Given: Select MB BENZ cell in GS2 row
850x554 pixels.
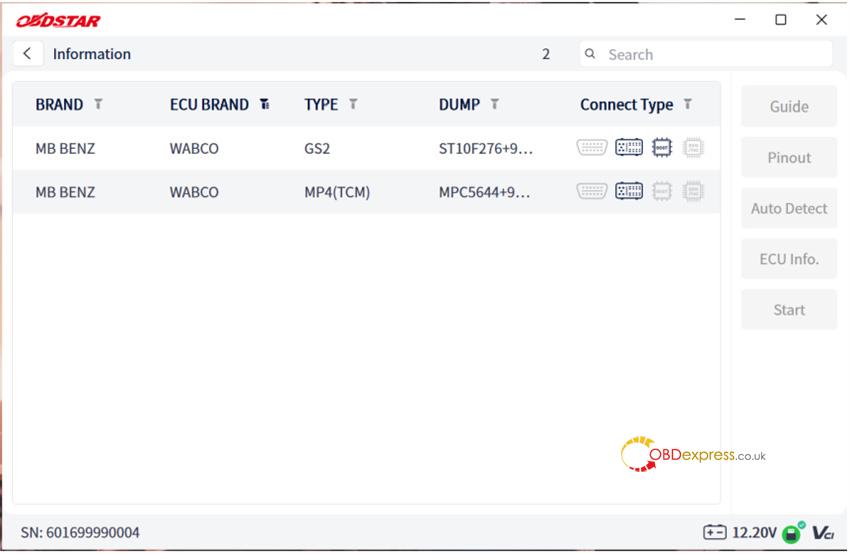Looking at the screenshot, I should pos(65,148).
